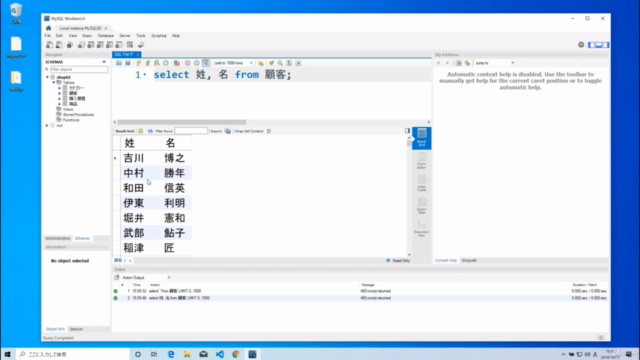Click the Reconnect to DBMS icon
The height and width of the screenshot is (360, 640).
[141, 45]
